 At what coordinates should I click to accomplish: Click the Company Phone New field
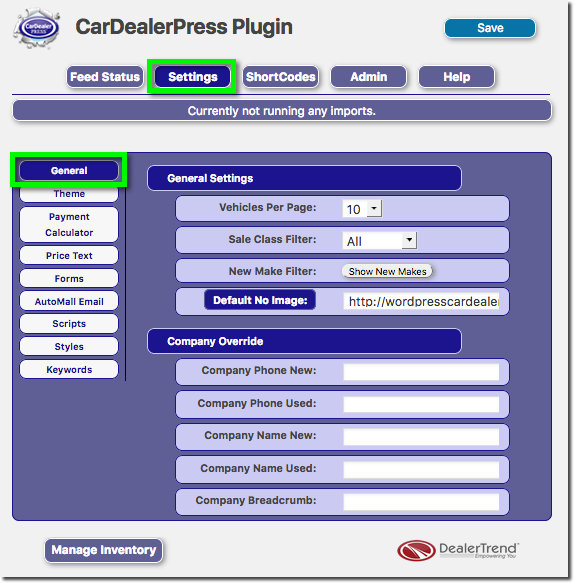(421, 372)
